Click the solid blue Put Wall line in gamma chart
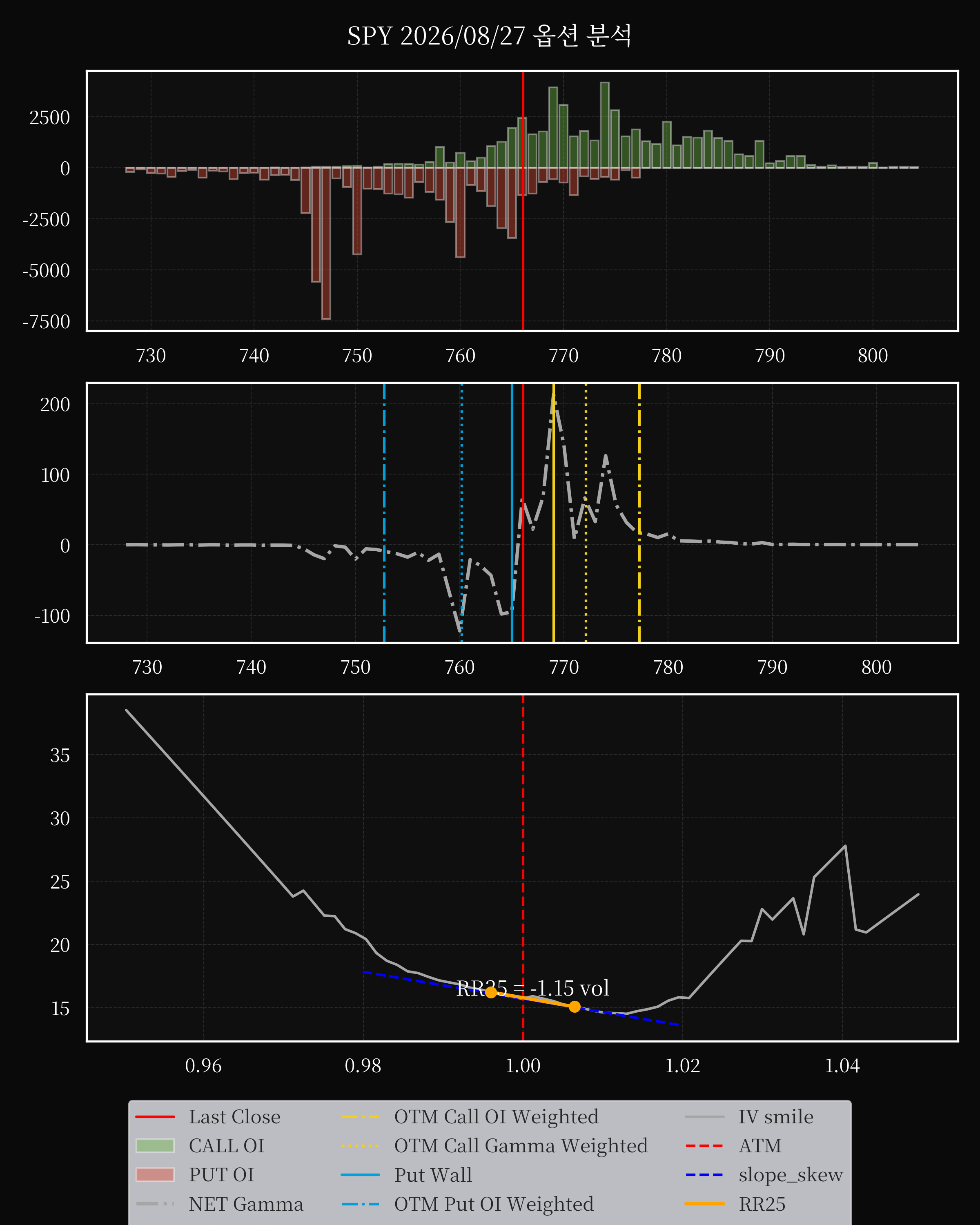The width and height of the screenshot is (980, 1225). 512,512
